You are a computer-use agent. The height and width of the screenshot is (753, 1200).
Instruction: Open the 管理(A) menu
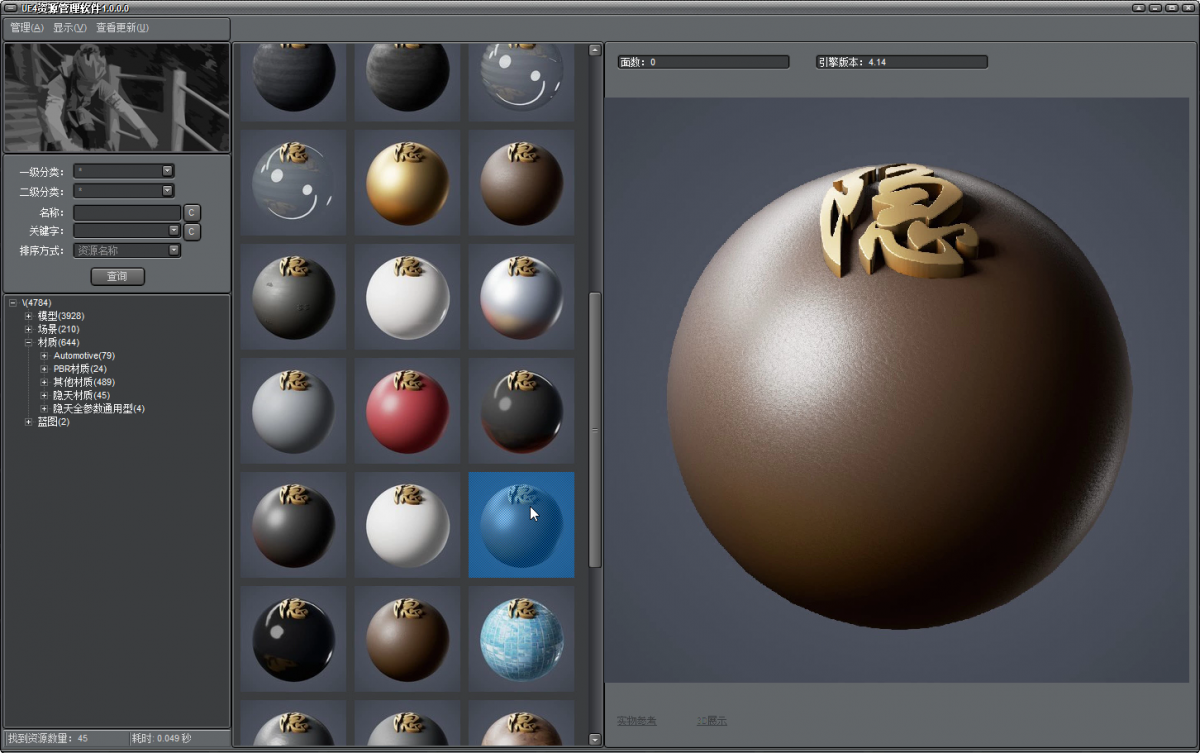(27, 28)
